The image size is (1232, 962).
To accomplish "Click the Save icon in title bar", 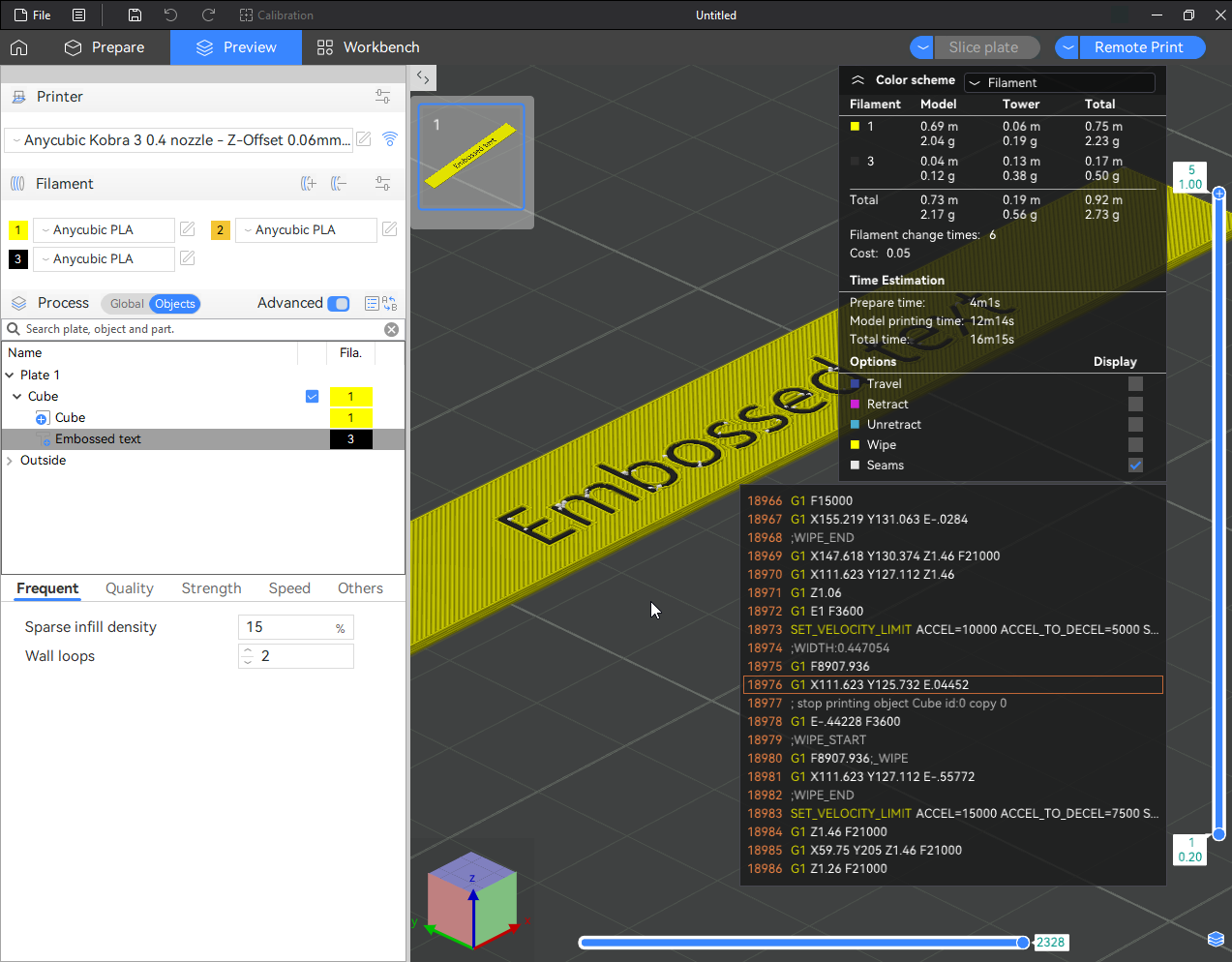I will [135, 15].
